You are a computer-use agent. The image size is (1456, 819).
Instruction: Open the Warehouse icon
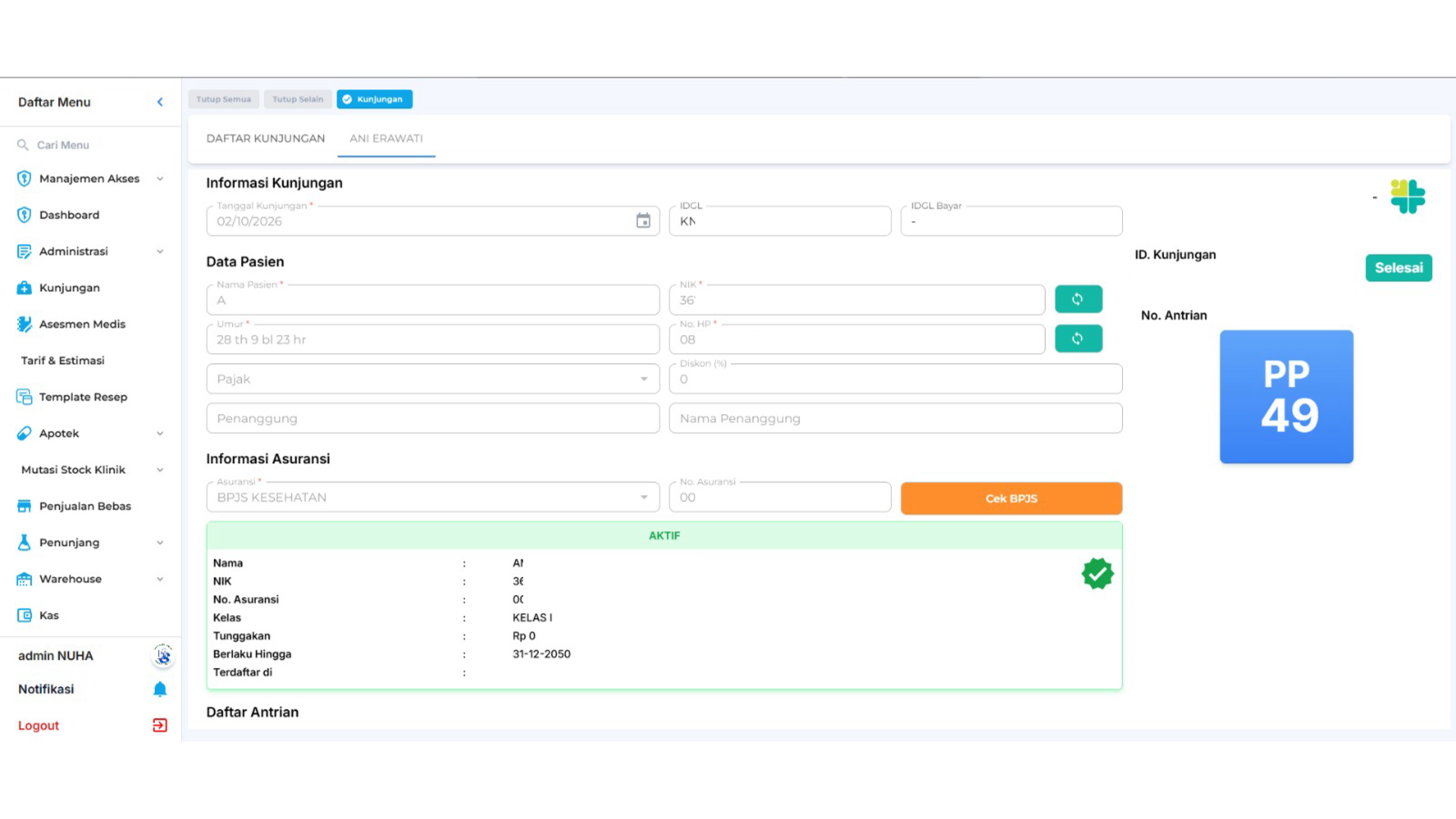[x=25, y=579]
